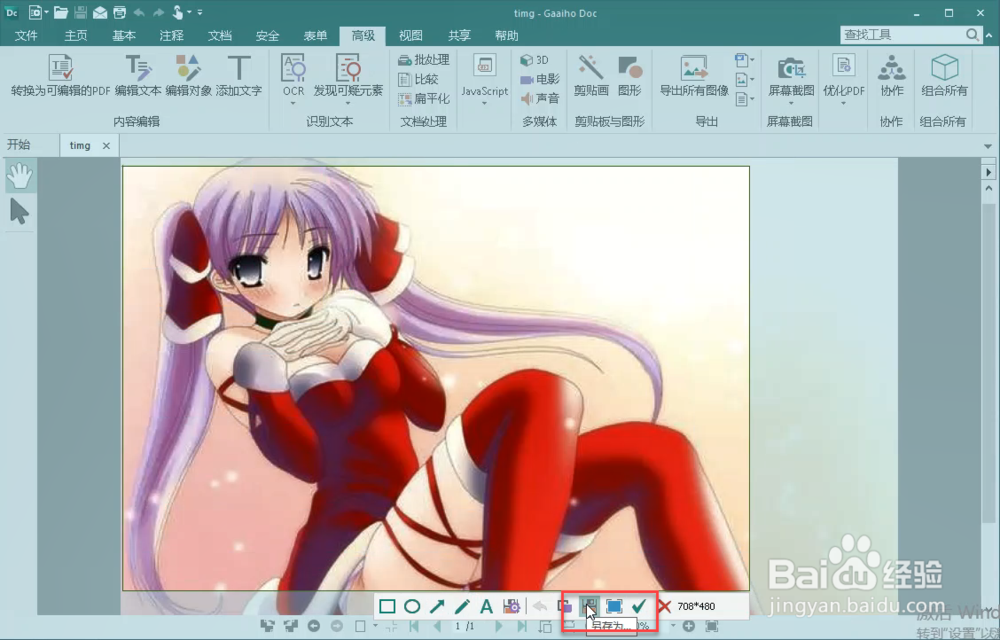1000x640 pixels.
Task: Select the text A annotation tool
Action: coord(487,606)
